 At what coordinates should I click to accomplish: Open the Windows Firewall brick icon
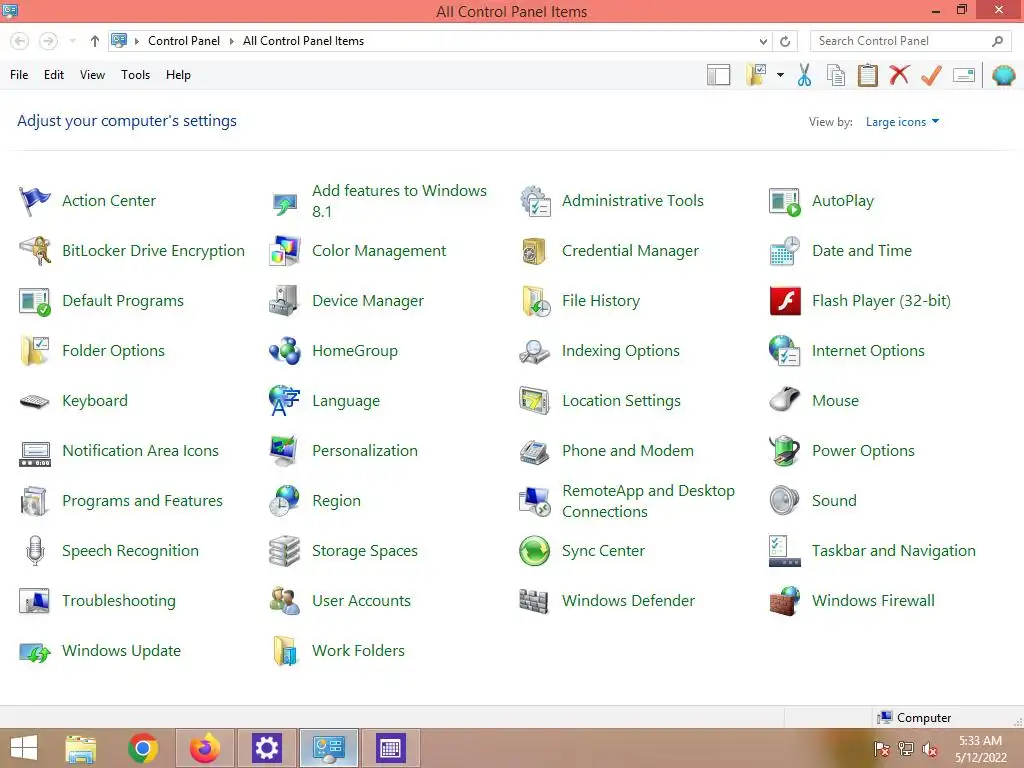tap(785, 601)
